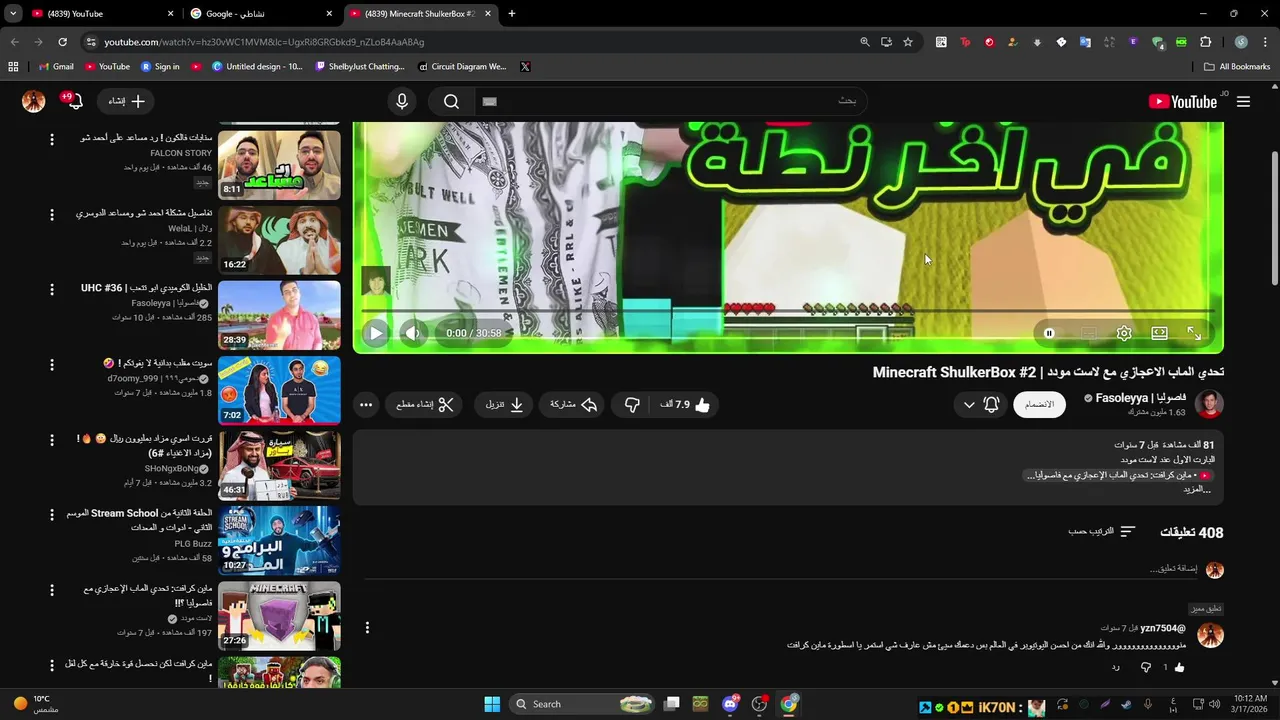Open the Fasoleyya channel avatar
The width and height of the screenshot is (1280, 720).
(1210, 404)
